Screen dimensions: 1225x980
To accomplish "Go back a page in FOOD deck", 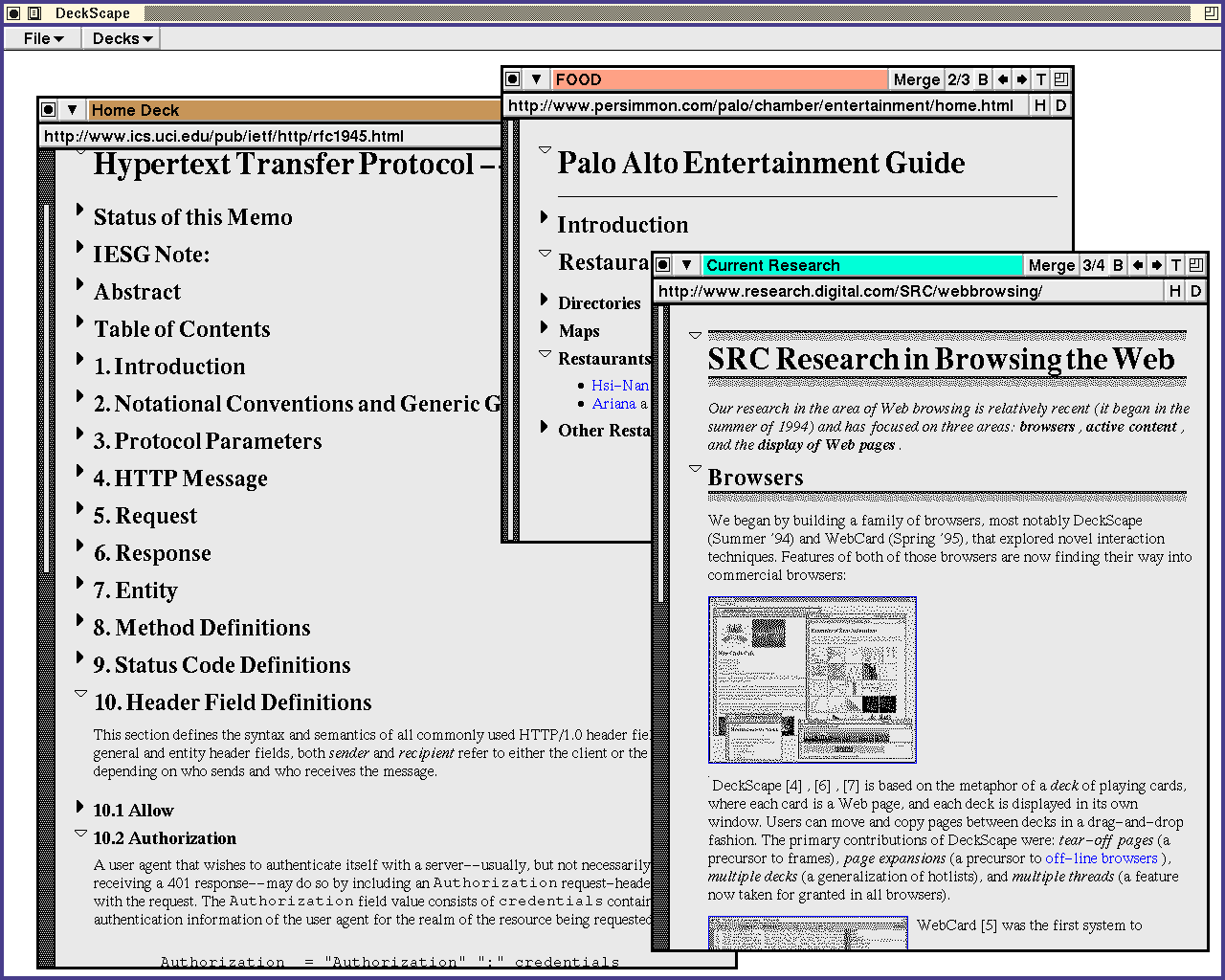I will click(x=1002, y=79).
